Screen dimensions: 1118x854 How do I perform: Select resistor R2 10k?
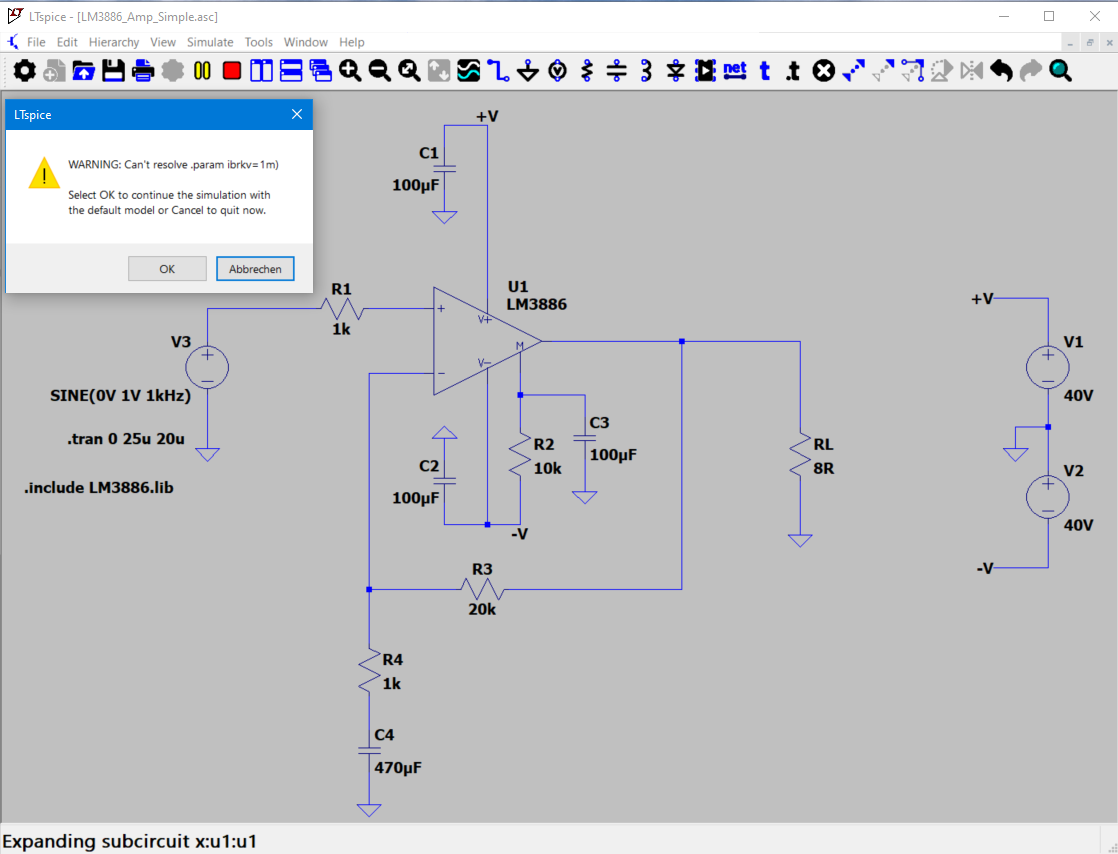520,455
